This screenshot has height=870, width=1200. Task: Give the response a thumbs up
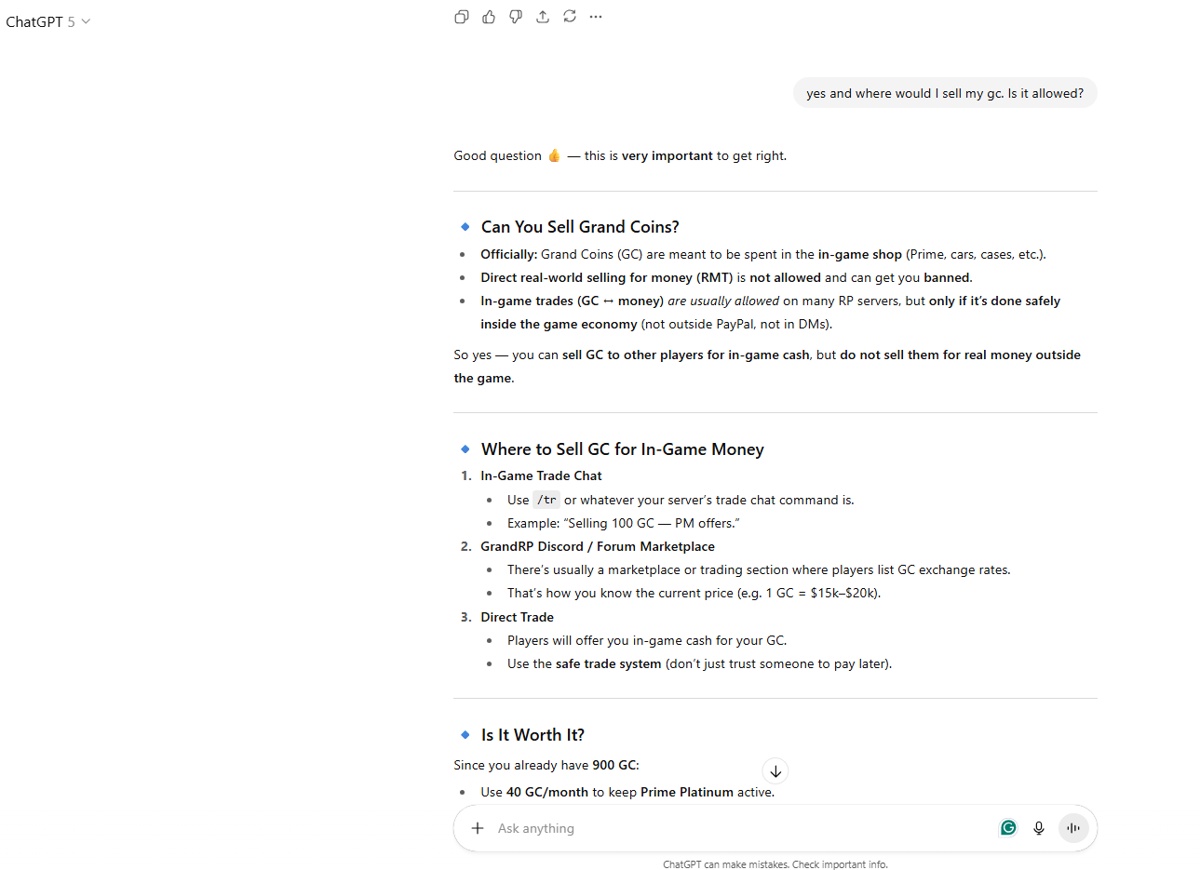click(488, 16)
